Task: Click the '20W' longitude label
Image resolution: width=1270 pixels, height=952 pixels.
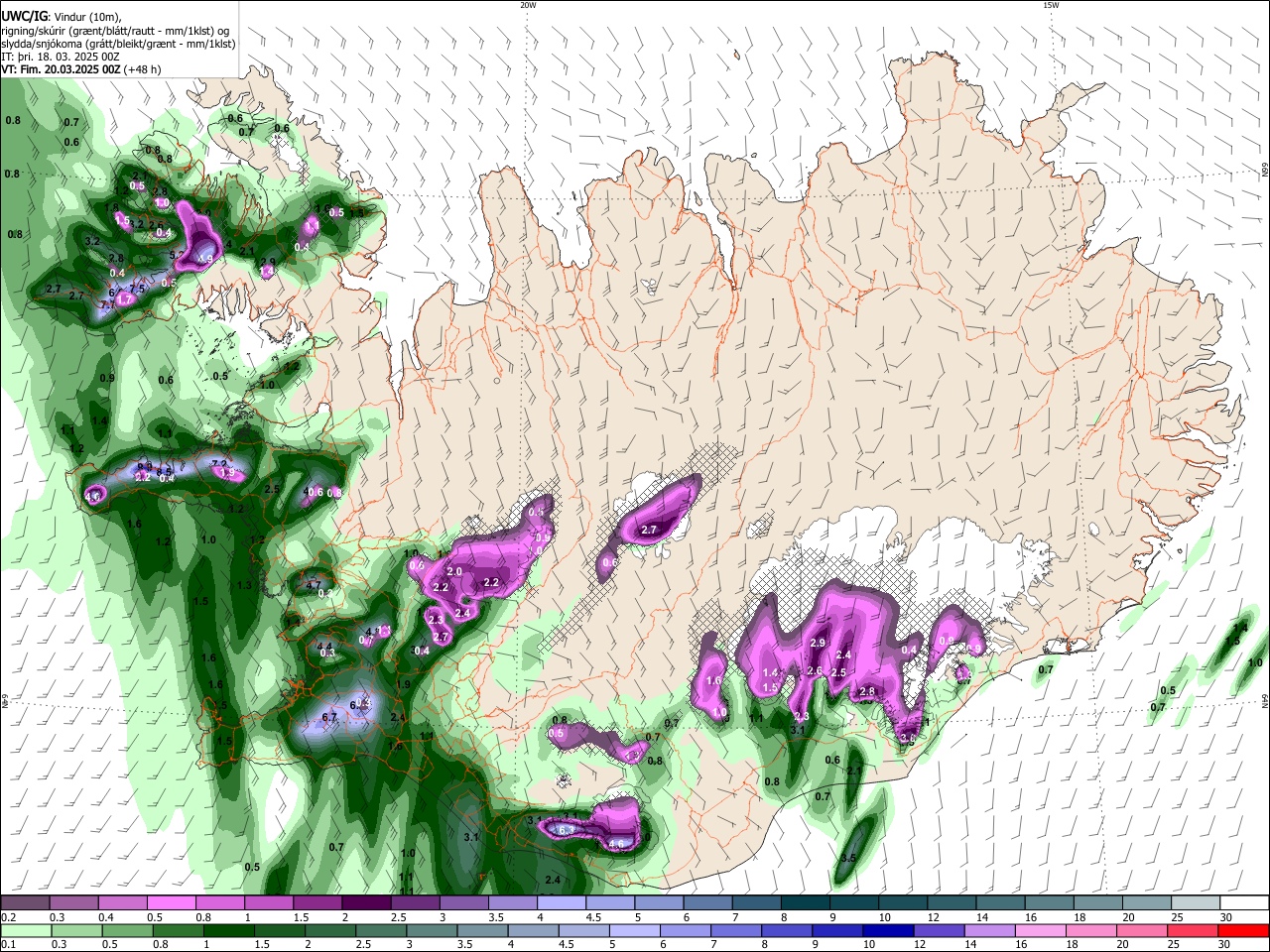Action: [x=528, y=5]
